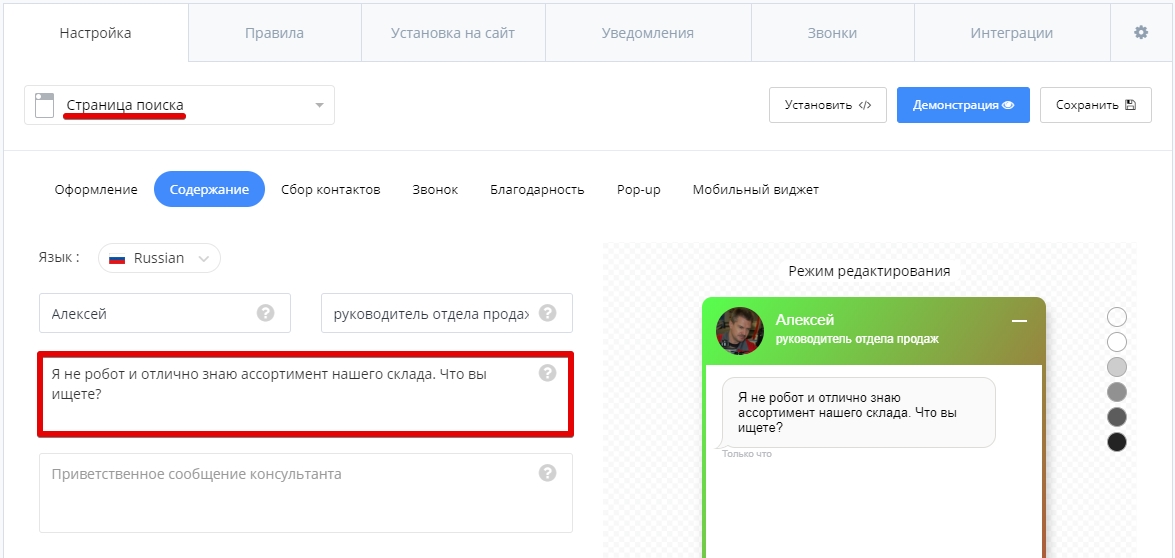The height and width of the screenshot is (558, 1175).
Task: Select the medium gray color swatch
Action: point(1117,392)
